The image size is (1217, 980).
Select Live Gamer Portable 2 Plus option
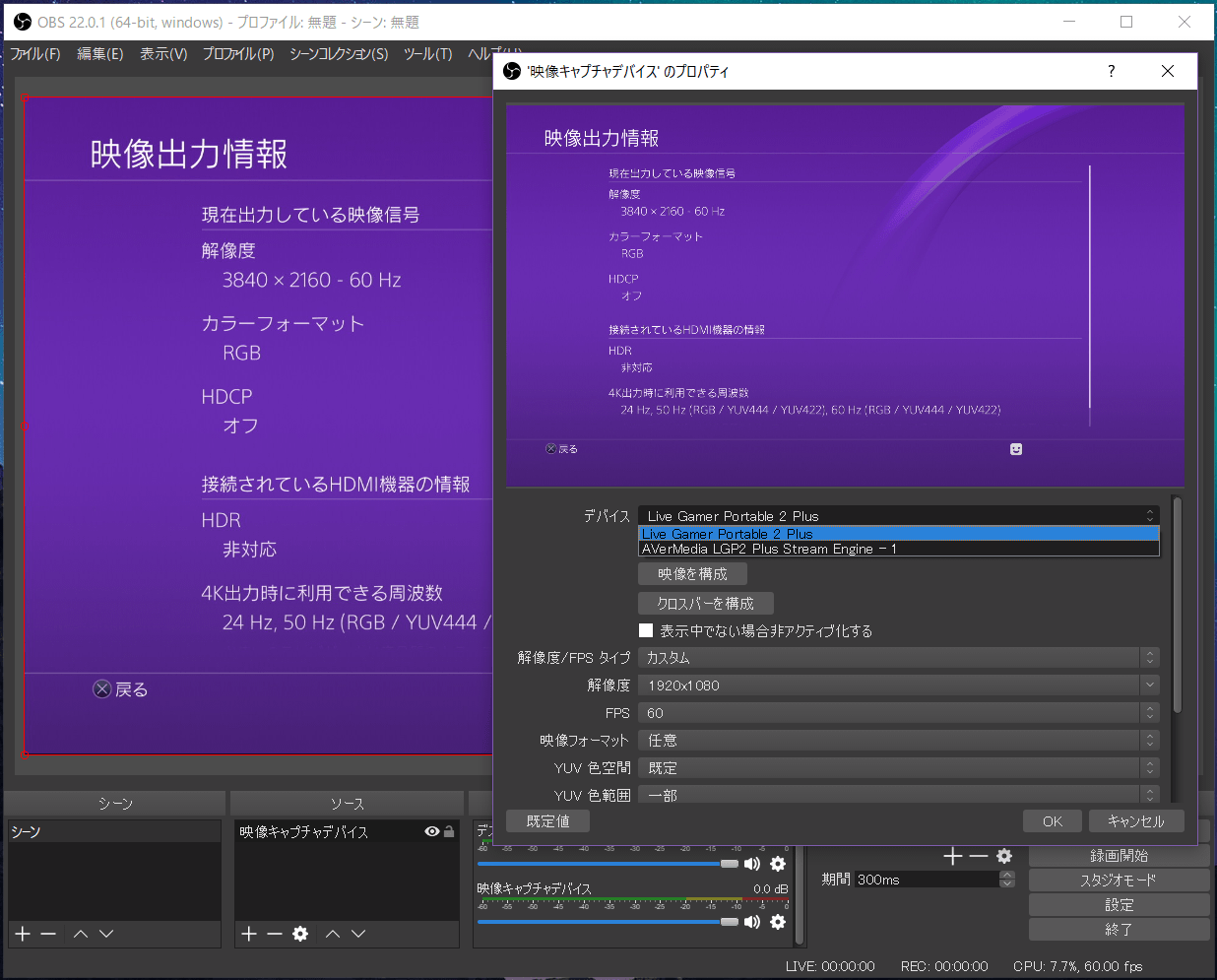click(899, 534)
